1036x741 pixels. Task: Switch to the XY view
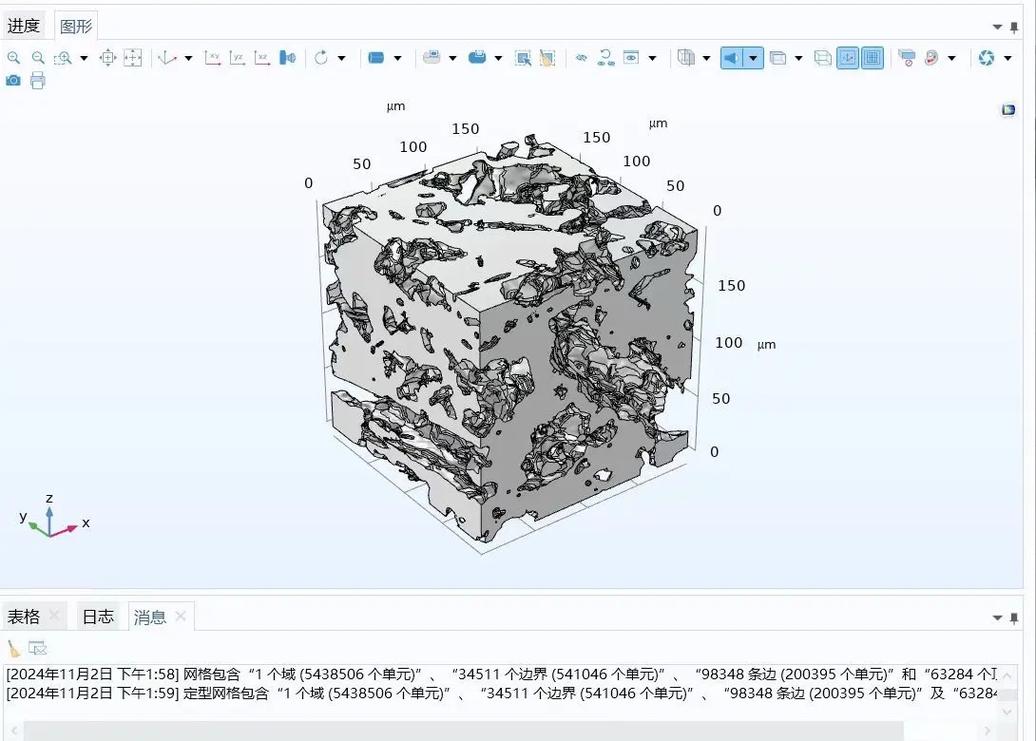coord(213,58)
